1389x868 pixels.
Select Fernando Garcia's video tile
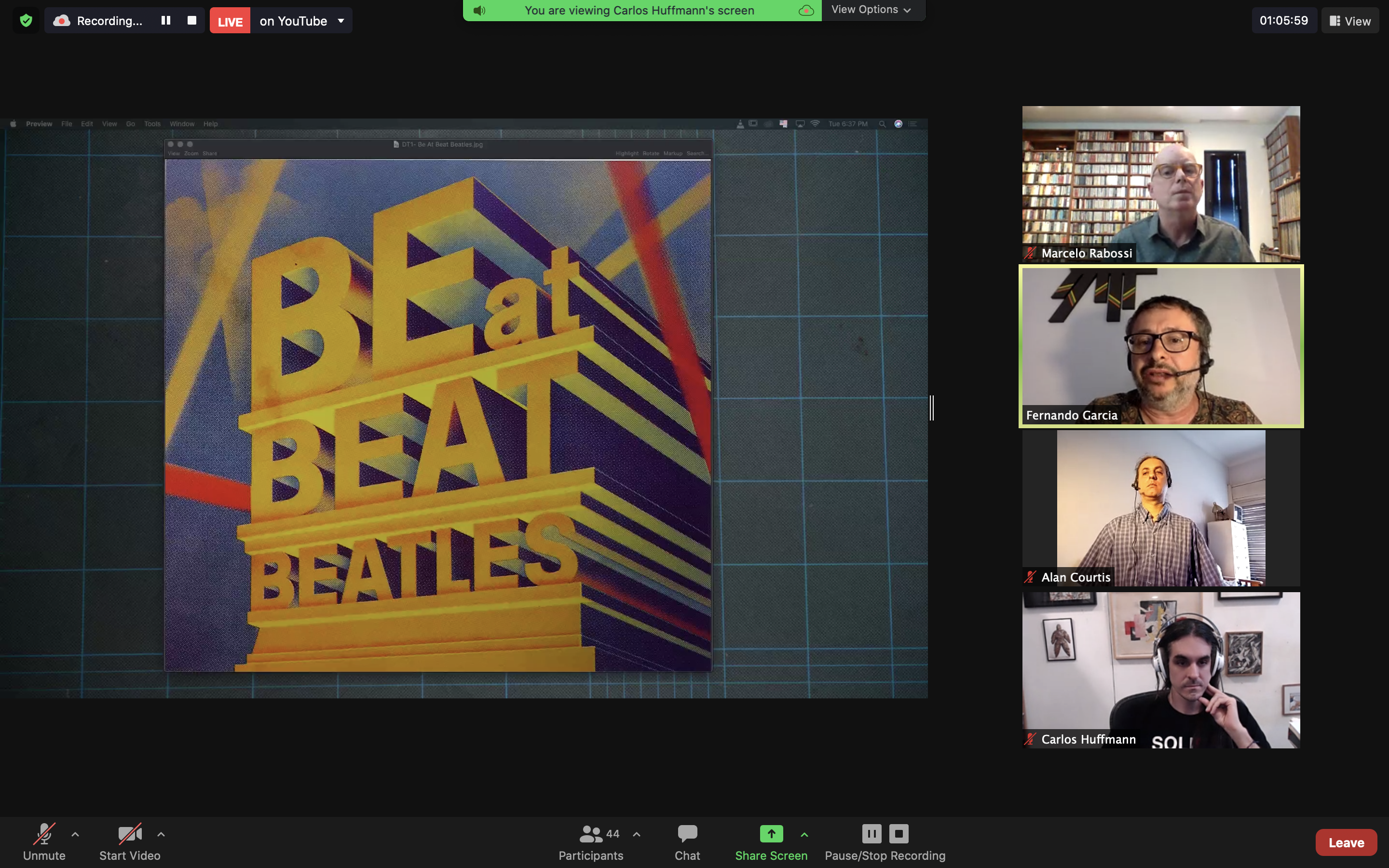1160,346
